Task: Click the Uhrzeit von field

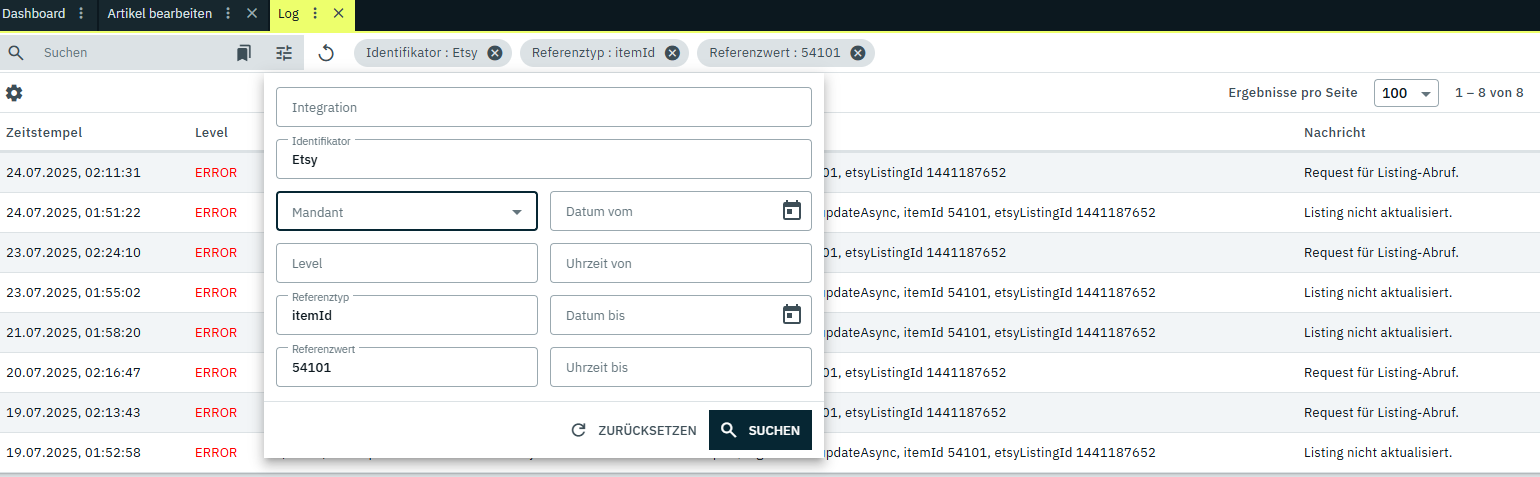Action: [680, 263]
